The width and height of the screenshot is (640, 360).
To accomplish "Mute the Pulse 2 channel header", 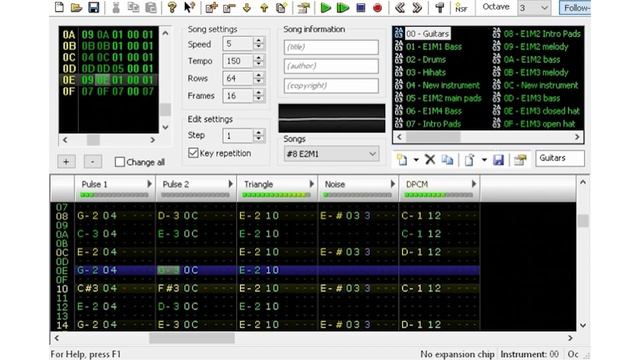I will (x=176, y=184).
